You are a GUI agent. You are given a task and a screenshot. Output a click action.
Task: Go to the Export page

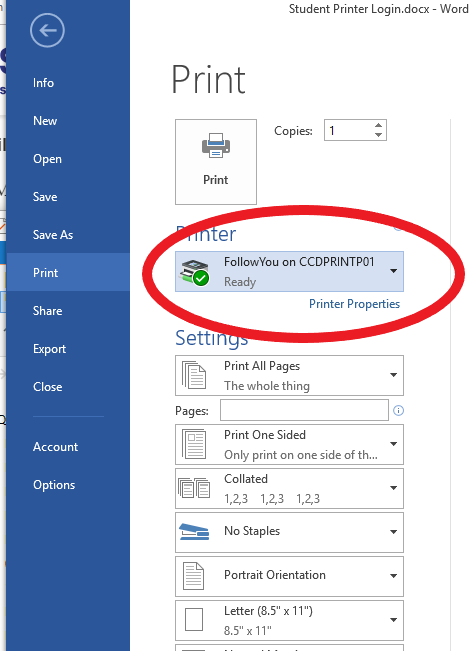pos(49,349)
